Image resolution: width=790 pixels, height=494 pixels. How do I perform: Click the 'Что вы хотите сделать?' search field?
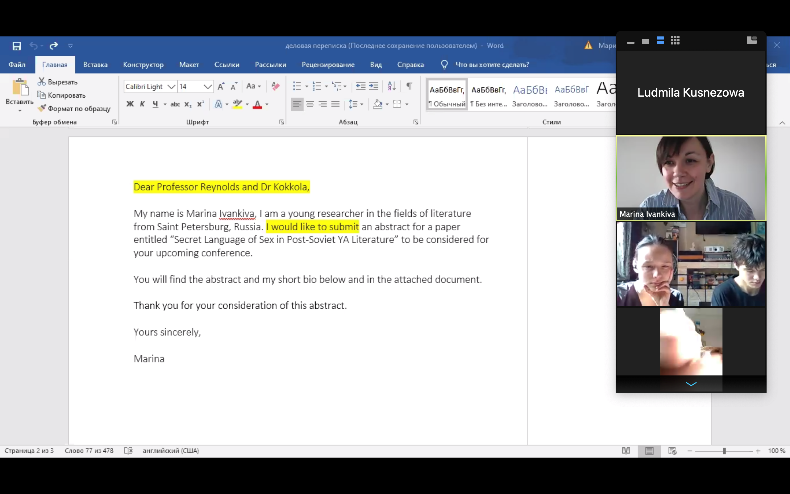click(x=492, y=65)
